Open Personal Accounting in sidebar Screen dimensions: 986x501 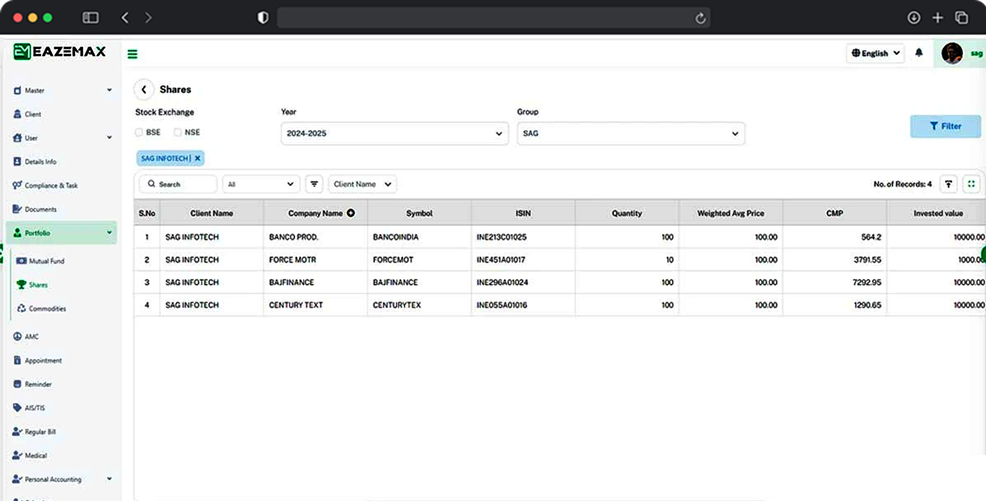62,479
